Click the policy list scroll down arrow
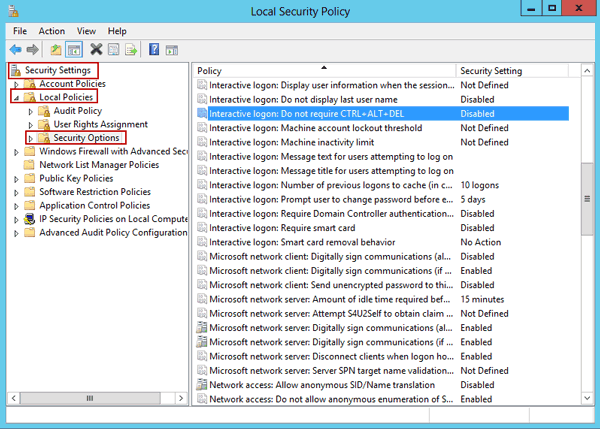Screen dimensions: 600x429 [x=587, y=398]
